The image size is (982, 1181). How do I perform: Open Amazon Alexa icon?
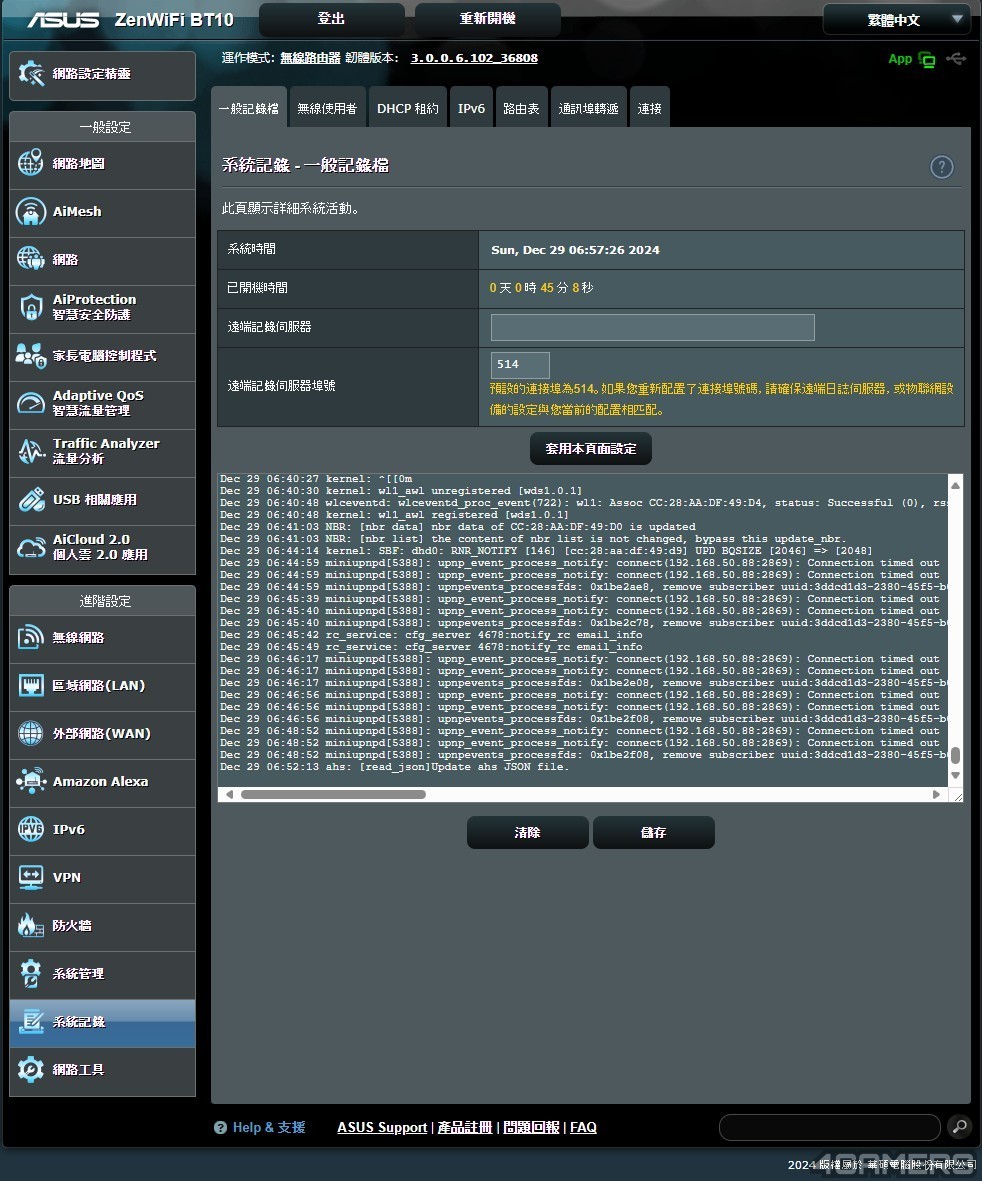click(31, 782)
